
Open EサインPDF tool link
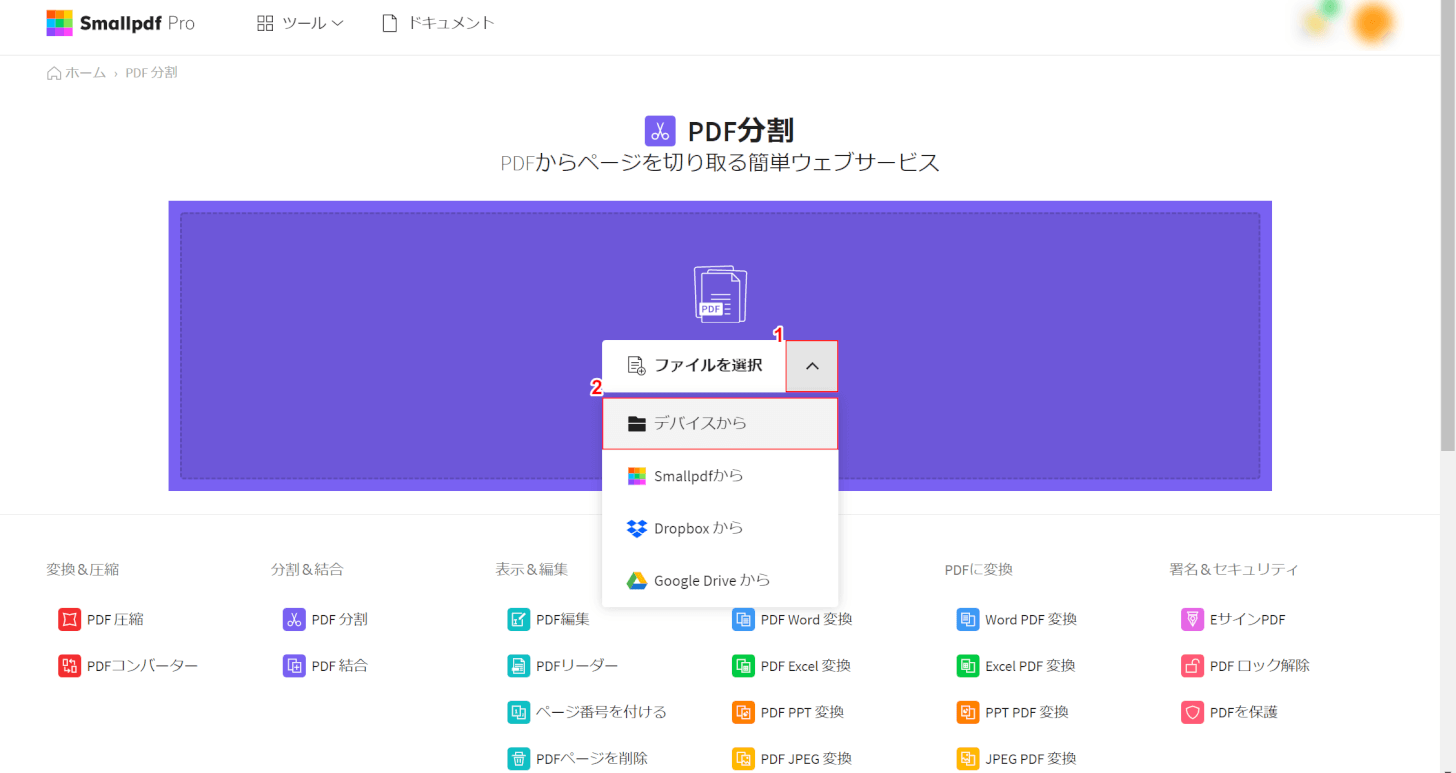pos(1247,619)
